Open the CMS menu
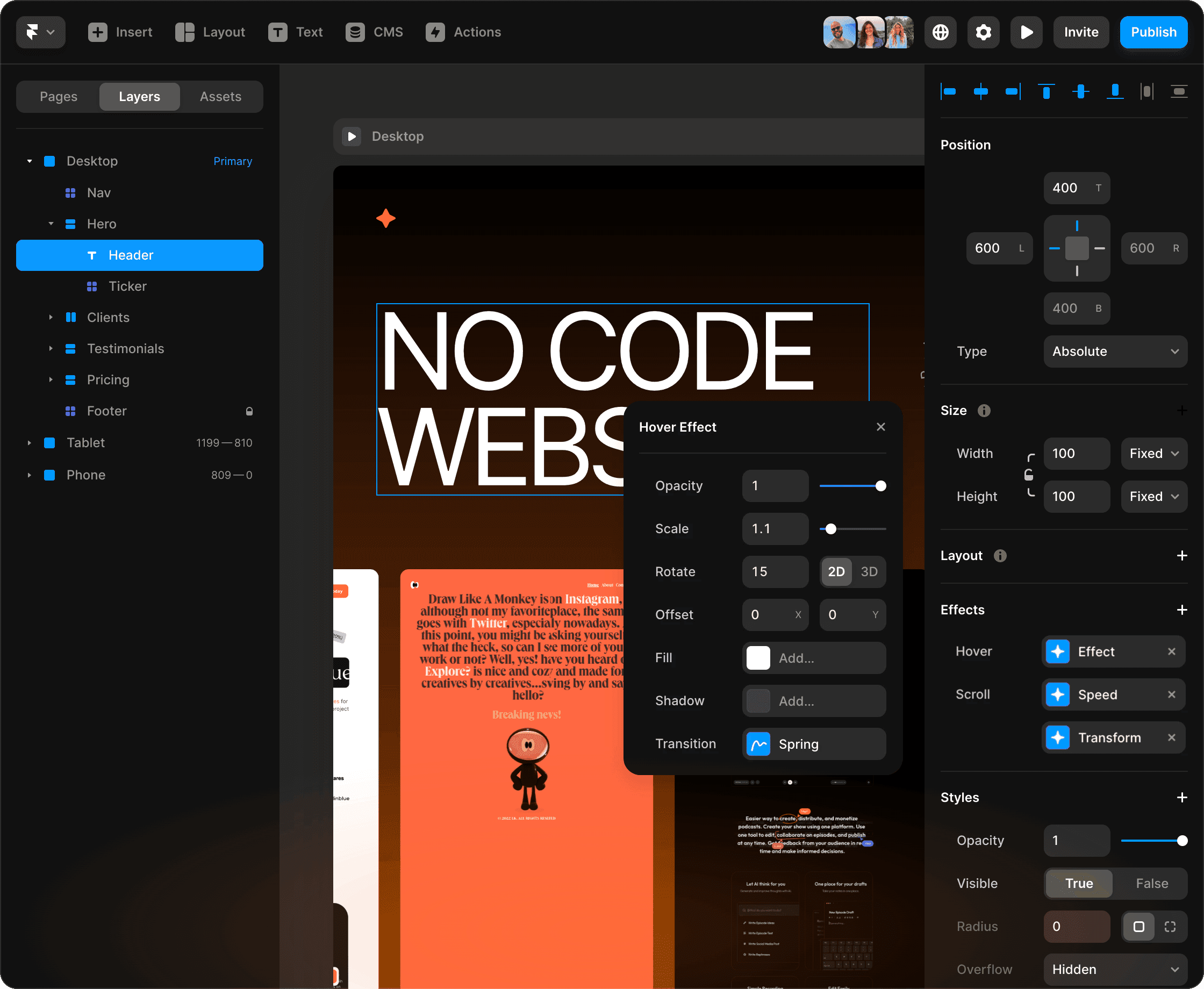The width and height of the screenshot is (1204, 989). (x=374, y=32)
